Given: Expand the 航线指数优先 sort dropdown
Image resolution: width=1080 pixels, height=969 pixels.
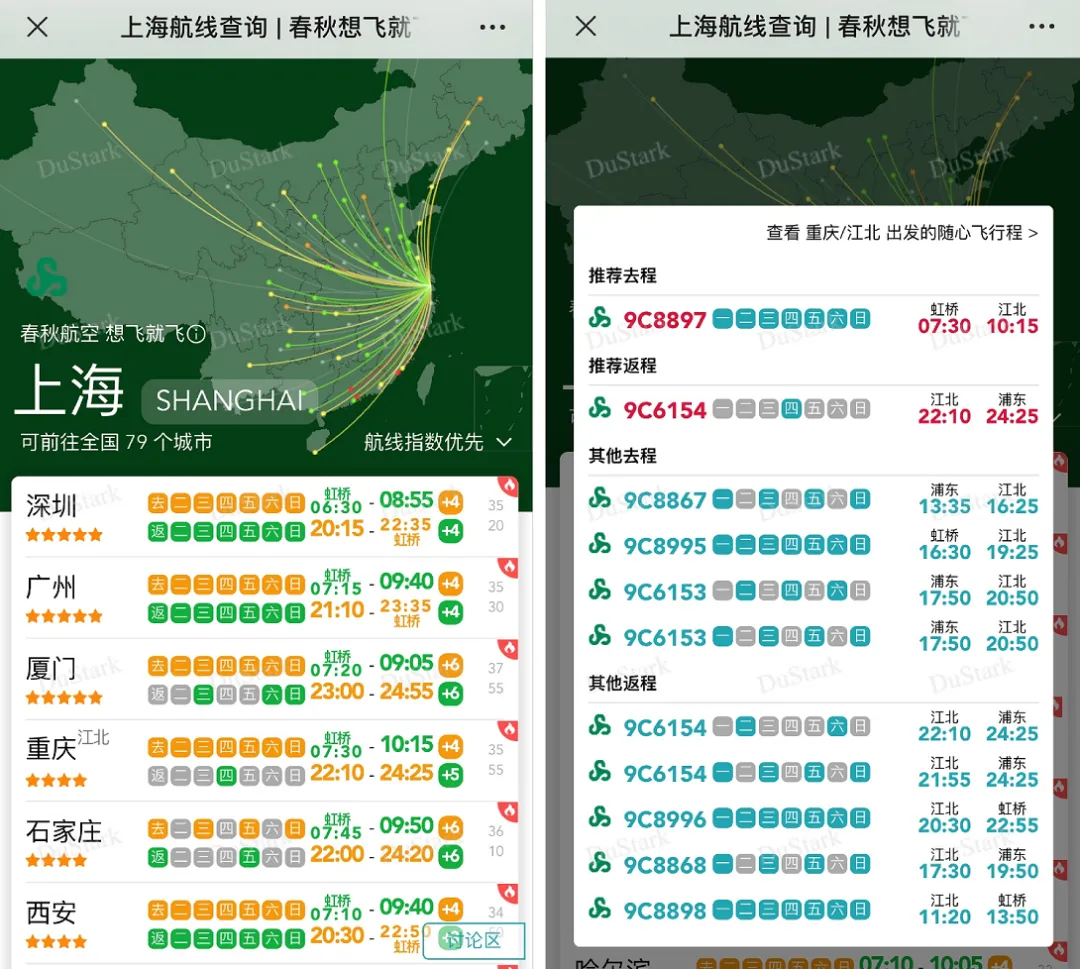Looking at the screenshot, I should [437, 442].
